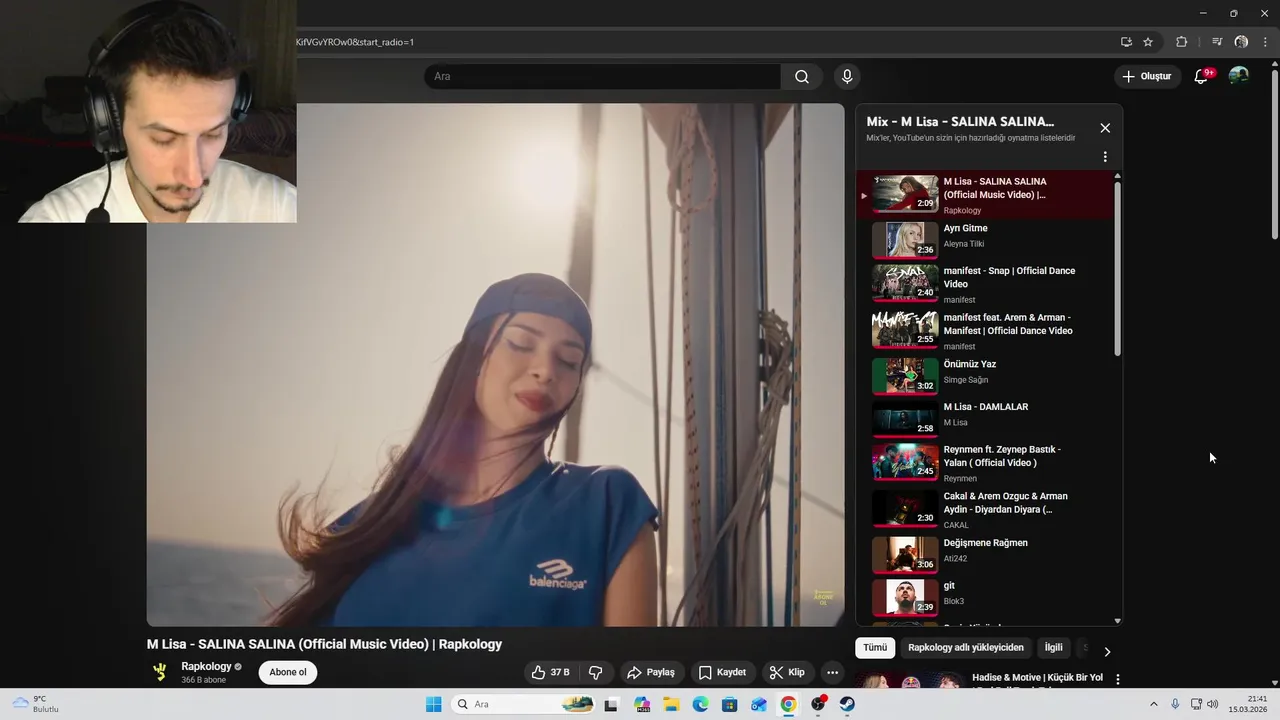1280x720 pixels.
Task: Click the Önümüz Yaz thumbnail
Action: coord(905,376)
